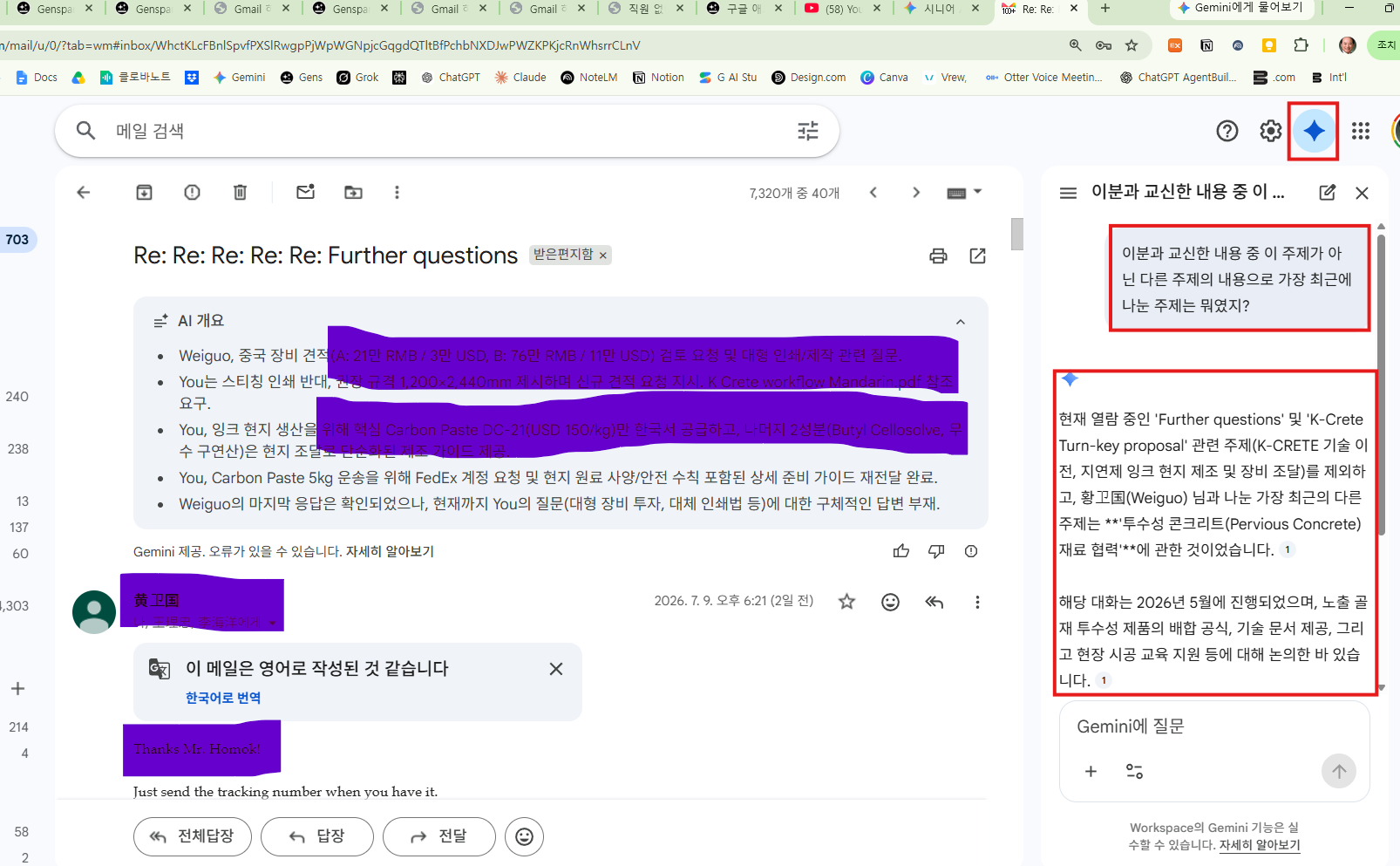Open the Docs bookmark
The image size is (1400, 866).
coord(36,78)
